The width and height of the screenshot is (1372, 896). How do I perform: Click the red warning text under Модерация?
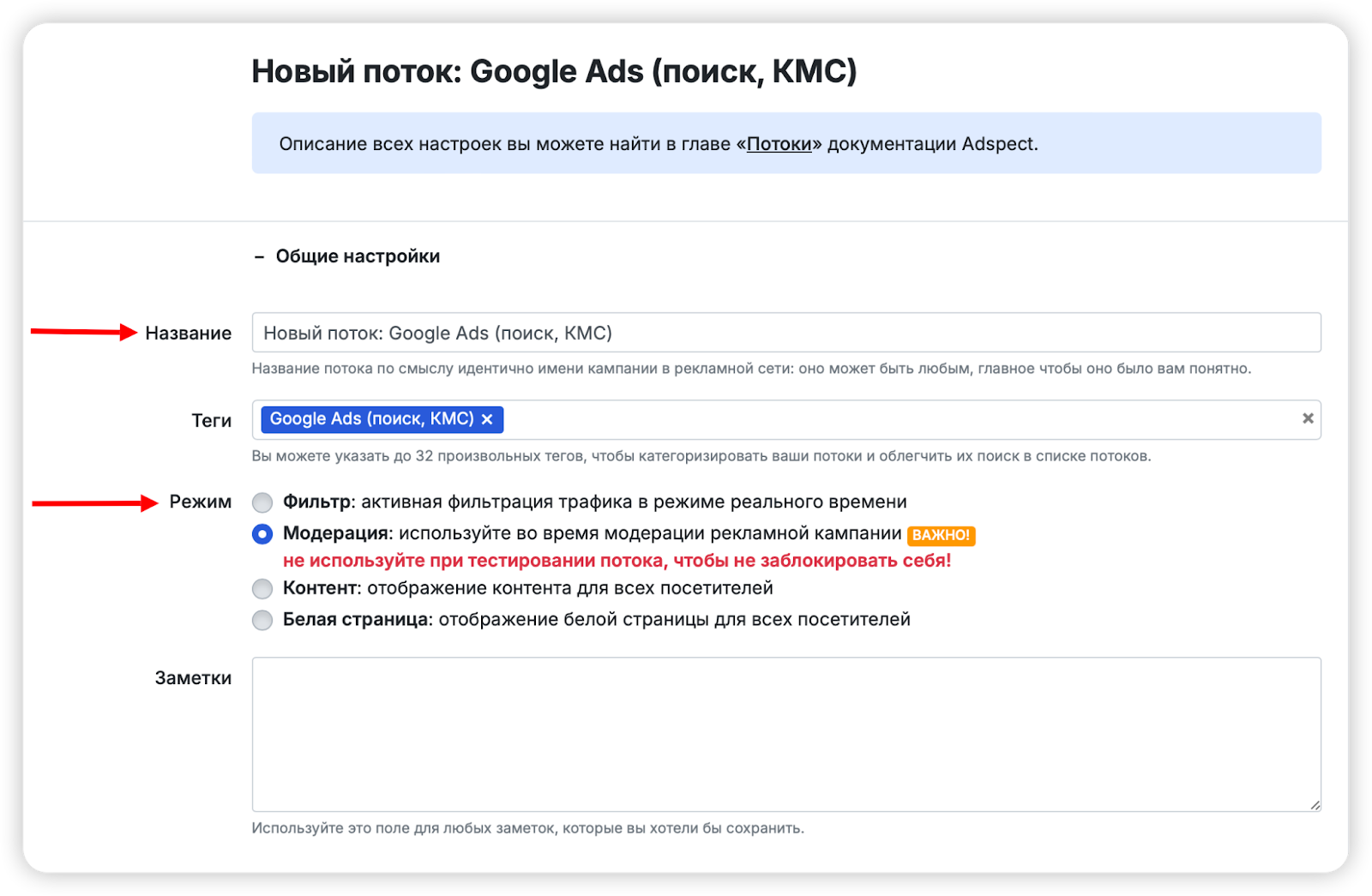[x=617, y=561]
